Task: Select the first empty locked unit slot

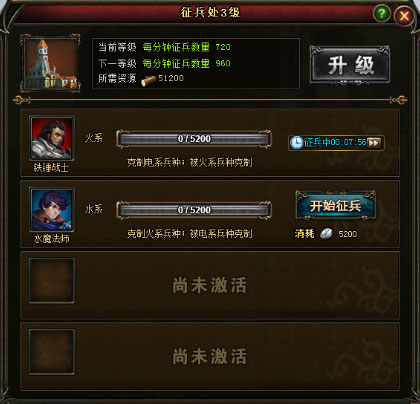Action: point(52,281)
